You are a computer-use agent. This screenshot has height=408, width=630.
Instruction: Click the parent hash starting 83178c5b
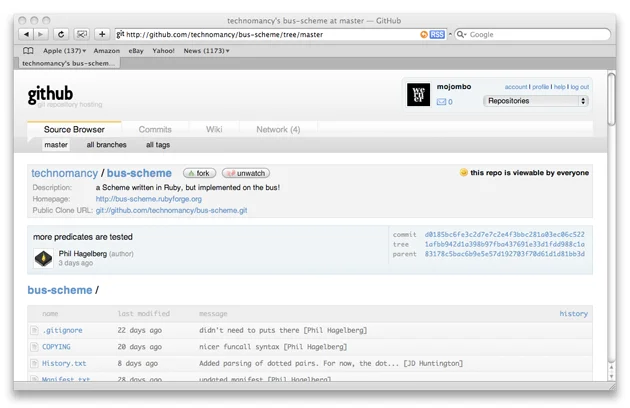(x=505, y=254)
